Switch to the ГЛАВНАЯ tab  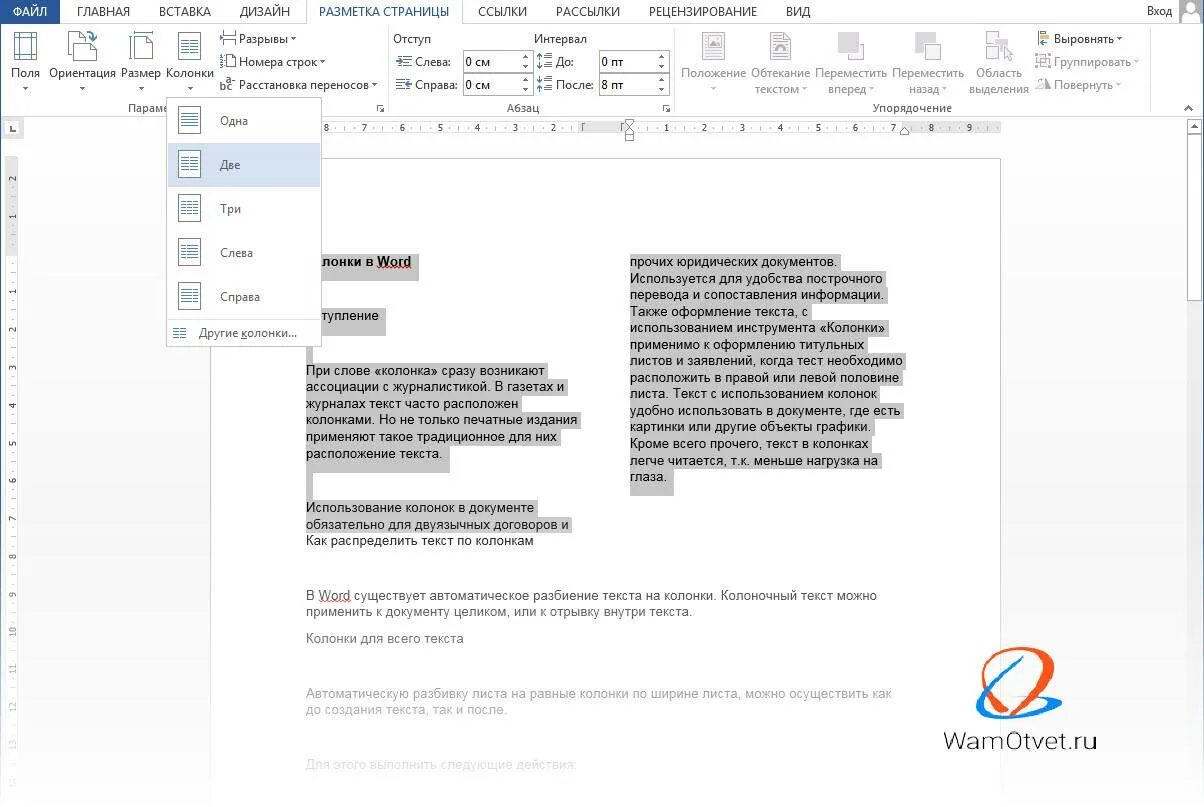click(x=104, y=12)
